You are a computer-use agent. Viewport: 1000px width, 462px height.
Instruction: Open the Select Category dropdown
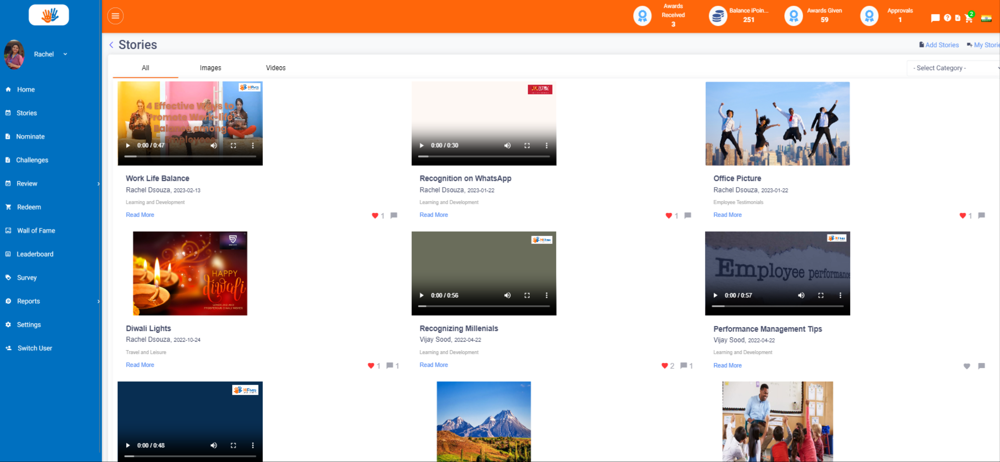coord(953,68)
